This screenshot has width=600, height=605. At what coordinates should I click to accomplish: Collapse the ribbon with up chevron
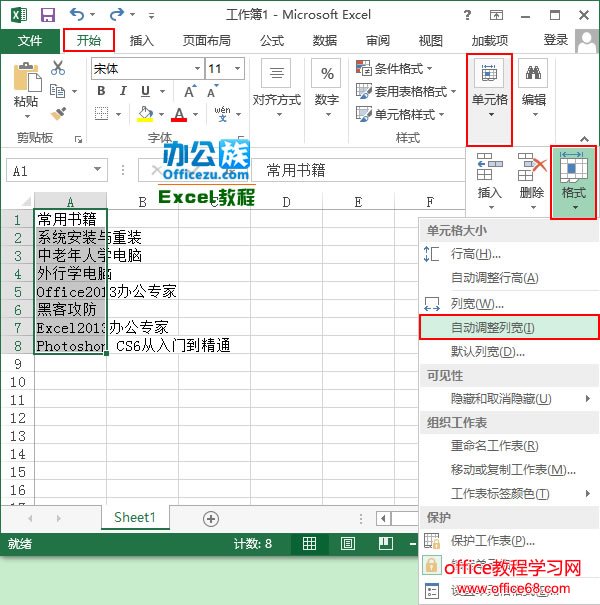pos(584,139)
